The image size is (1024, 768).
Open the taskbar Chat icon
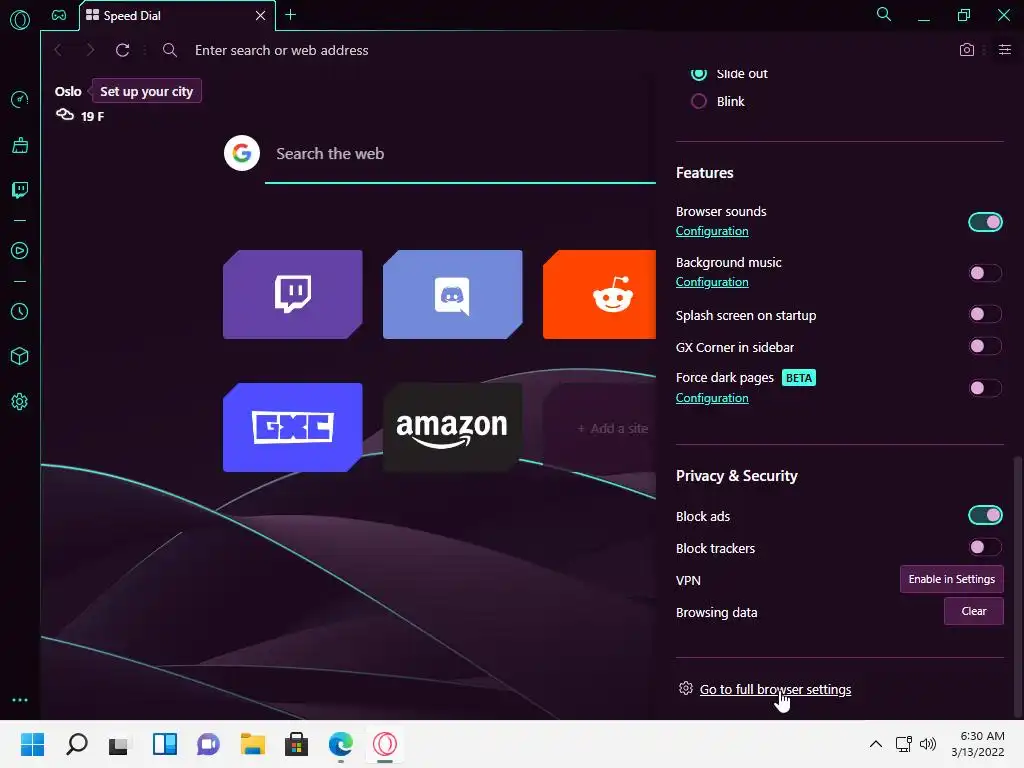pos(208,744)
